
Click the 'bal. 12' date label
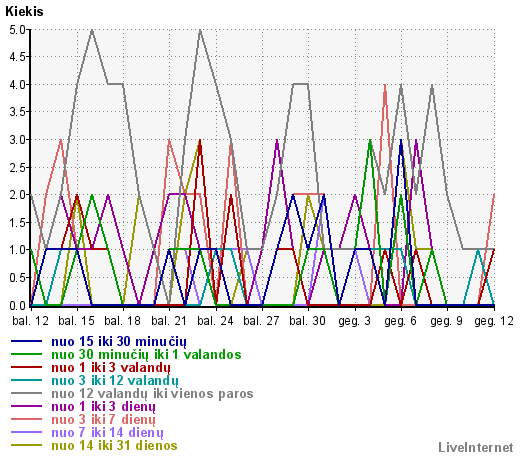[x=30, y=321]
